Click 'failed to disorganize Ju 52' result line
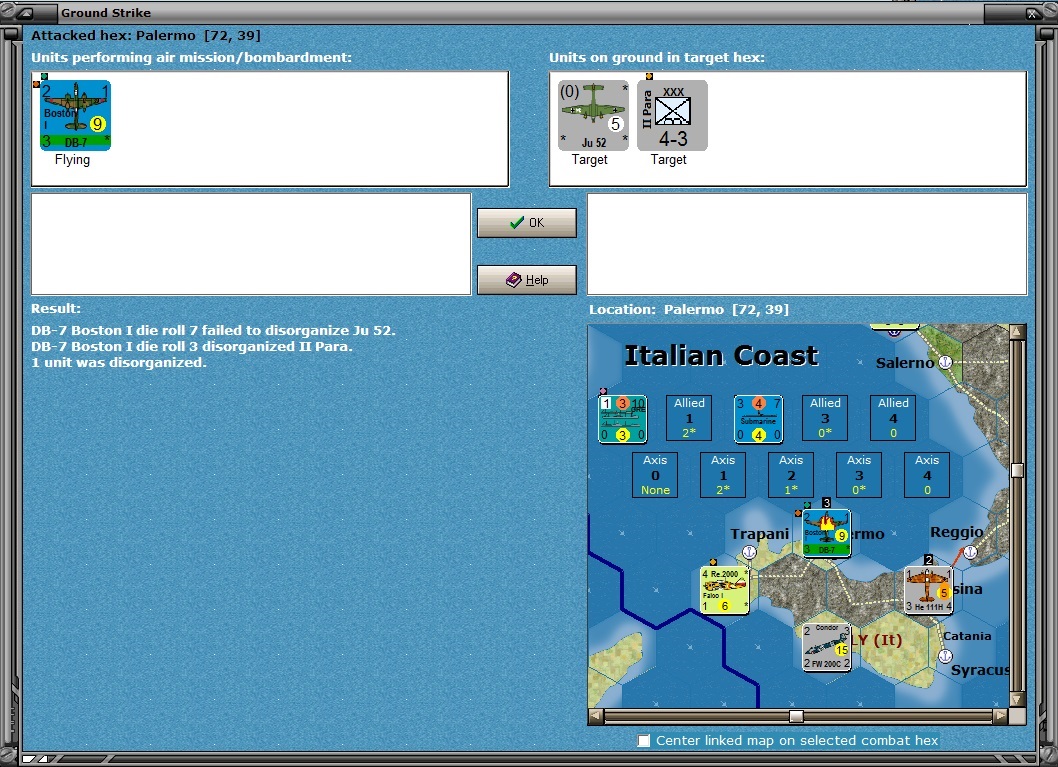Screen dimensions: 1058x767 [x=213, y=331]
